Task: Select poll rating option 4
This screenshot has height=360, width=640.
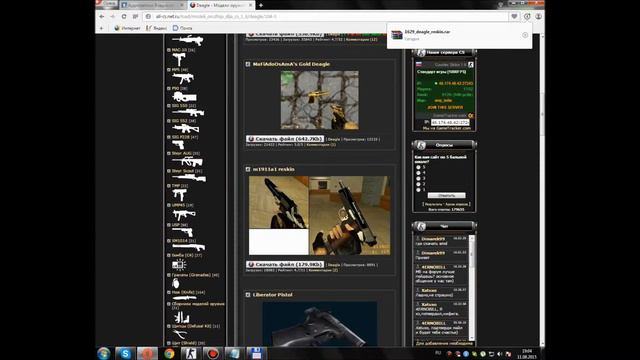Action: point(418,173)
